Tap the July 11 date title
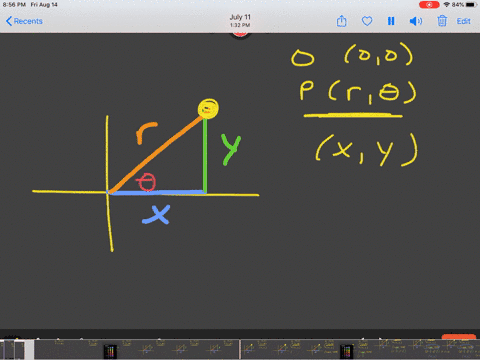The height and width of the screenshot is (360, 480). pos(240,17)
